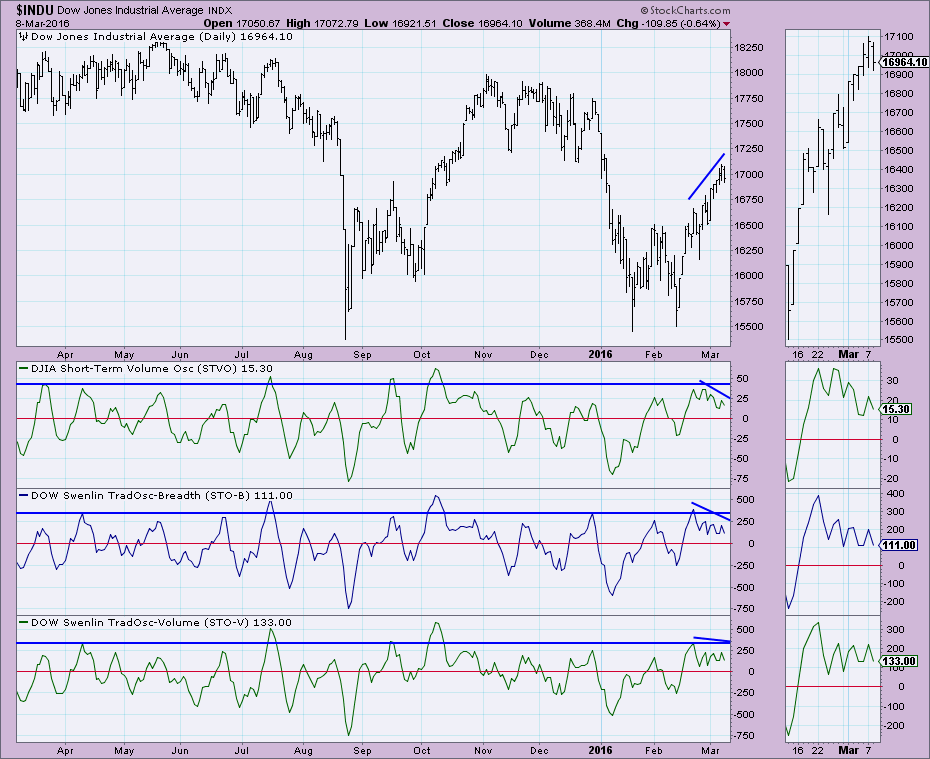Click the Chg value -109.85 (-0.64%)
Viewport: 930px width, 759px height.
pos(681,24)
